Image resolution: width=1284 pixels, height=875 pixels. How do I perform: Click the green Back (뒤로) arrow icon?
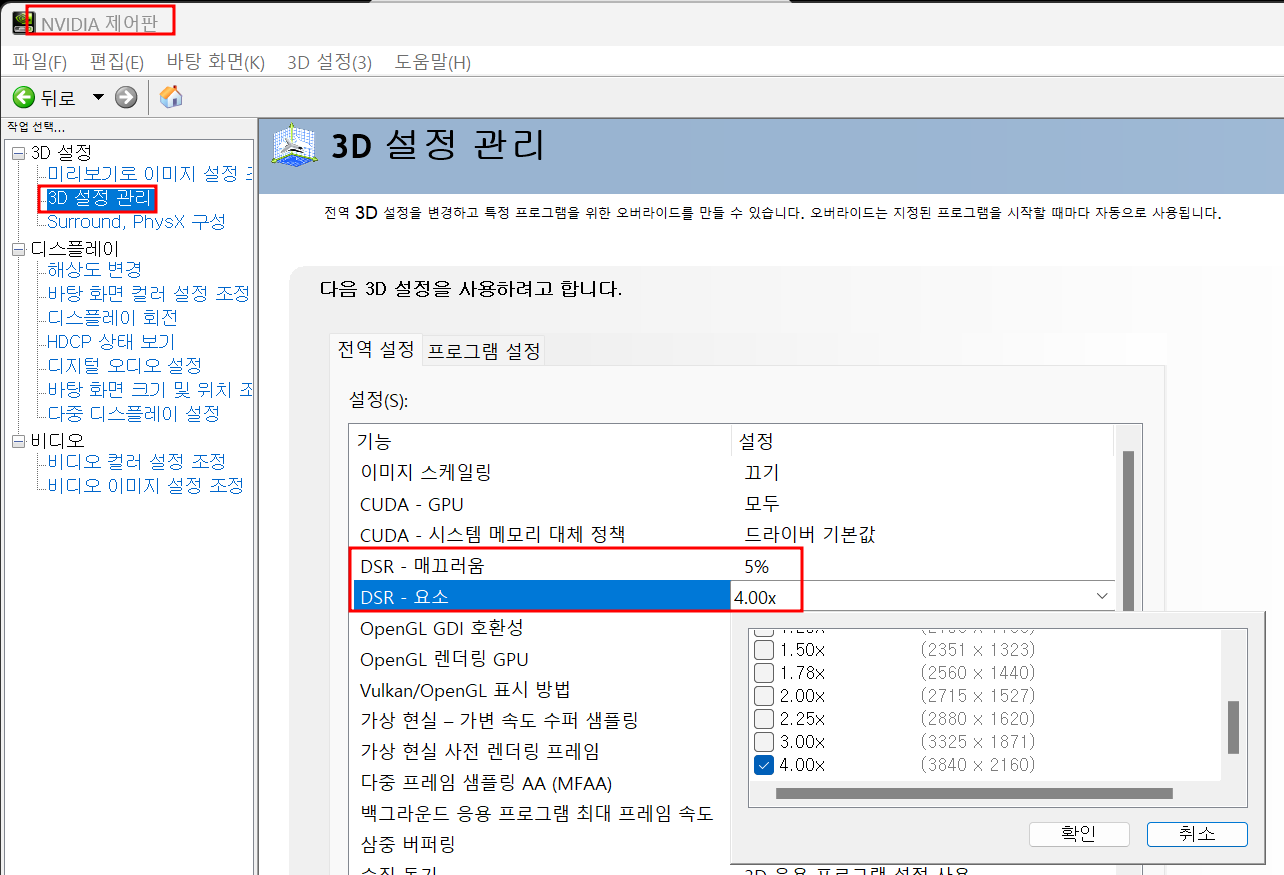(x=23, y=97)
